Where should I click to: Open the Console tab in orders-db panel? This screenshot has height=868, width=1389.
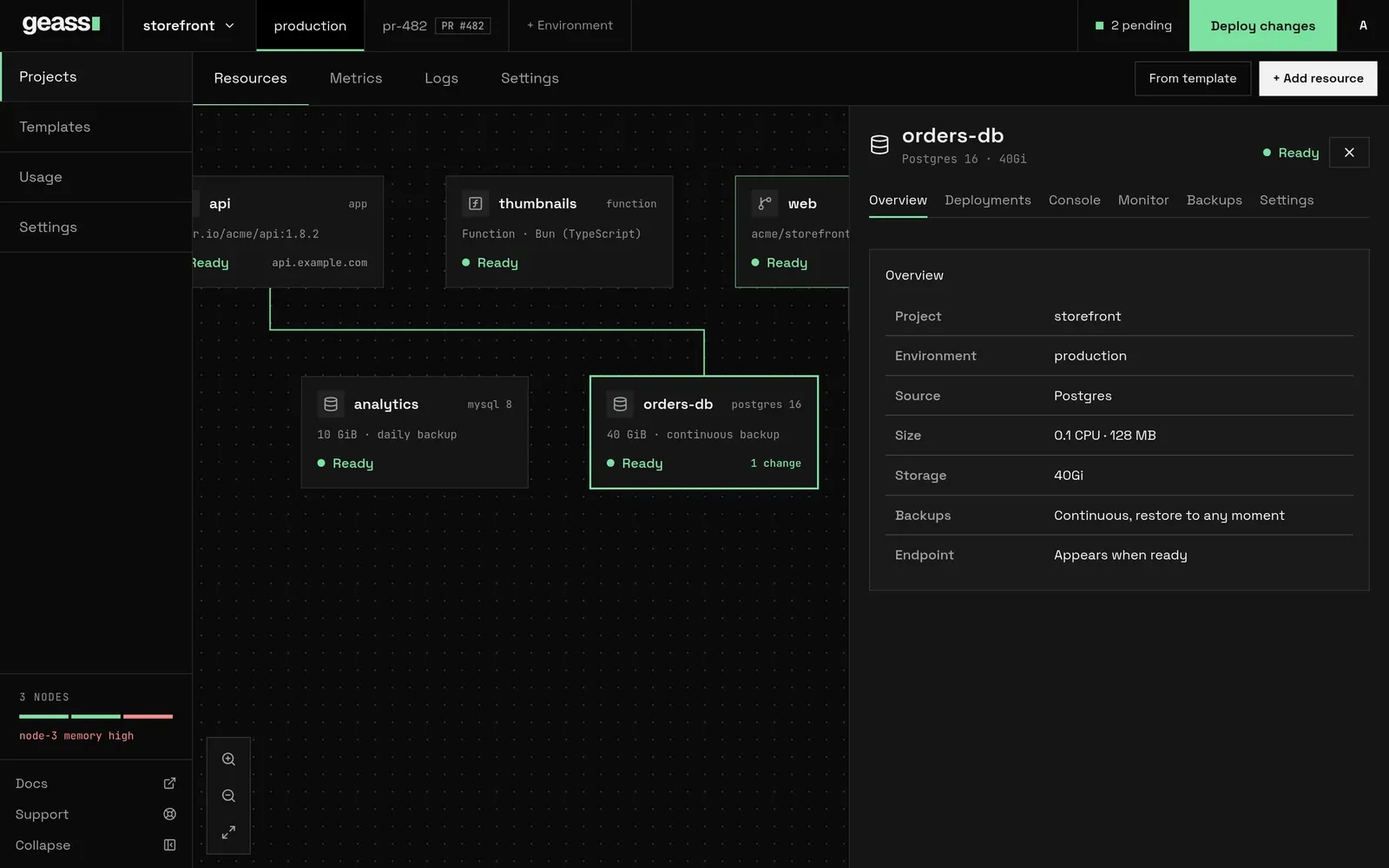1075,201
